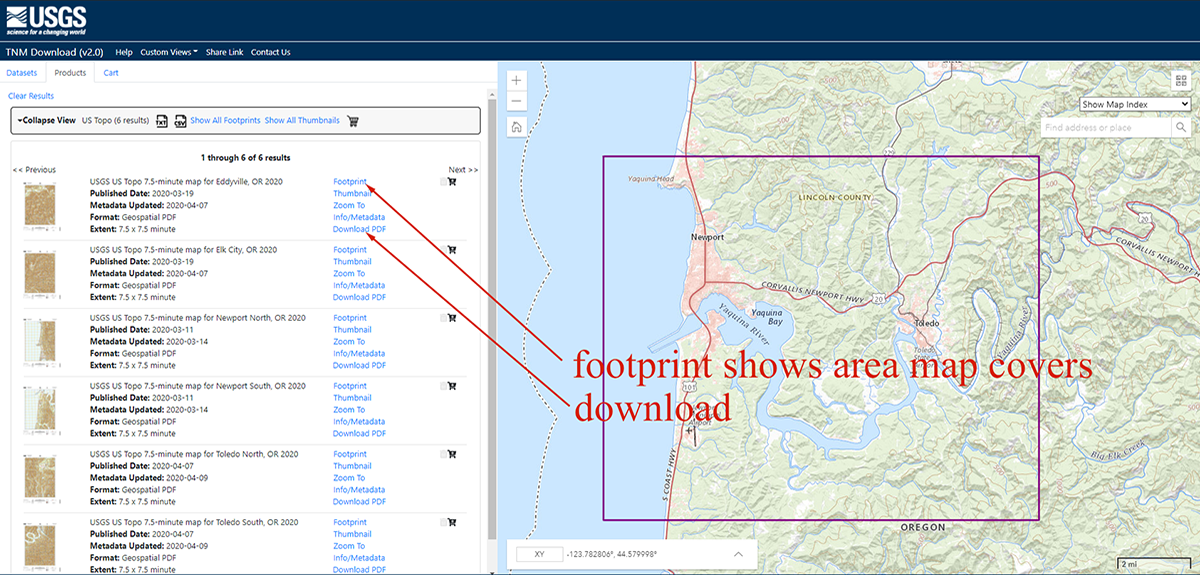The height and width of the screenshot is (575, 1200).
Task: Open Contact Us in top bar
Action: tap(271, 52)
